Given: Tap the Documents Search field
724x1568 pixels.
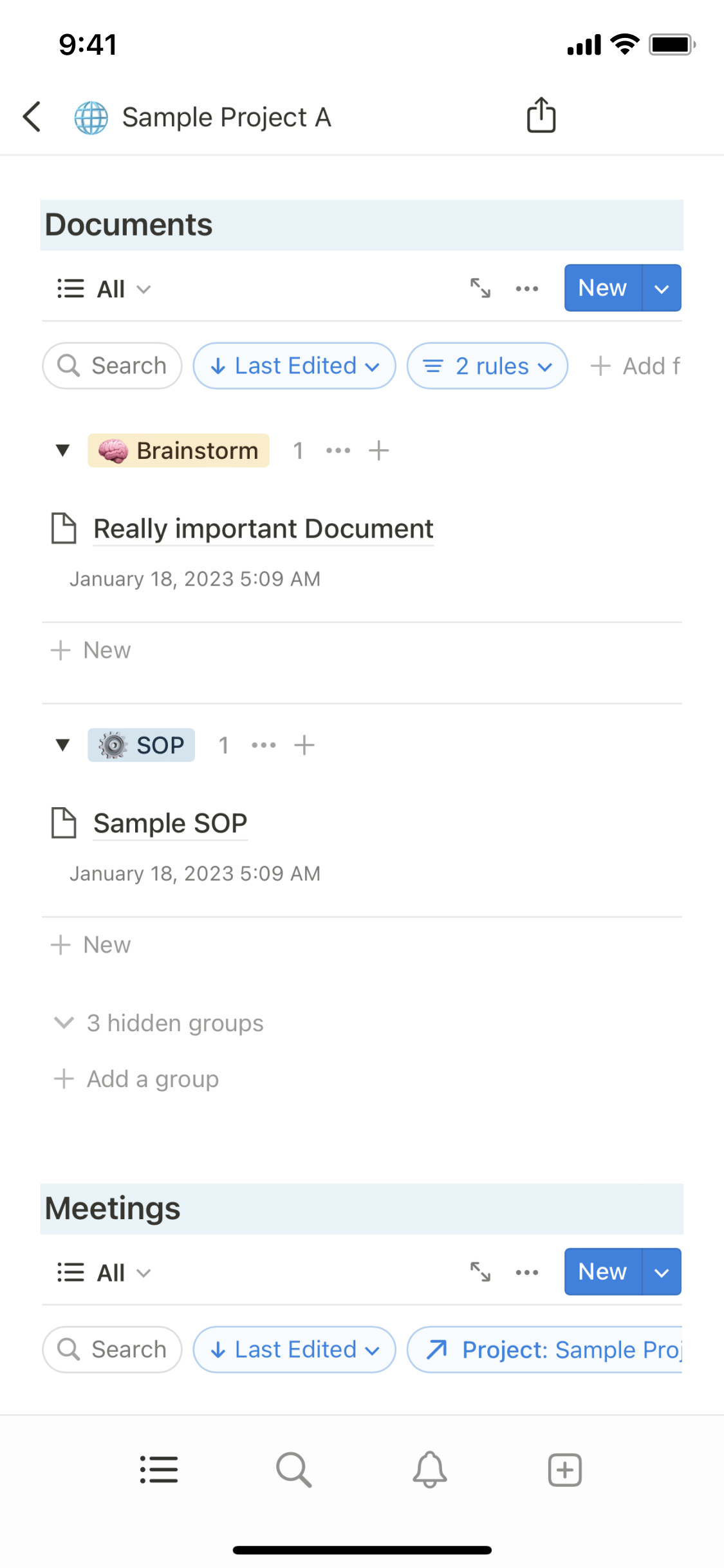Looking at the screenshot, I should (x=113, y=366).
